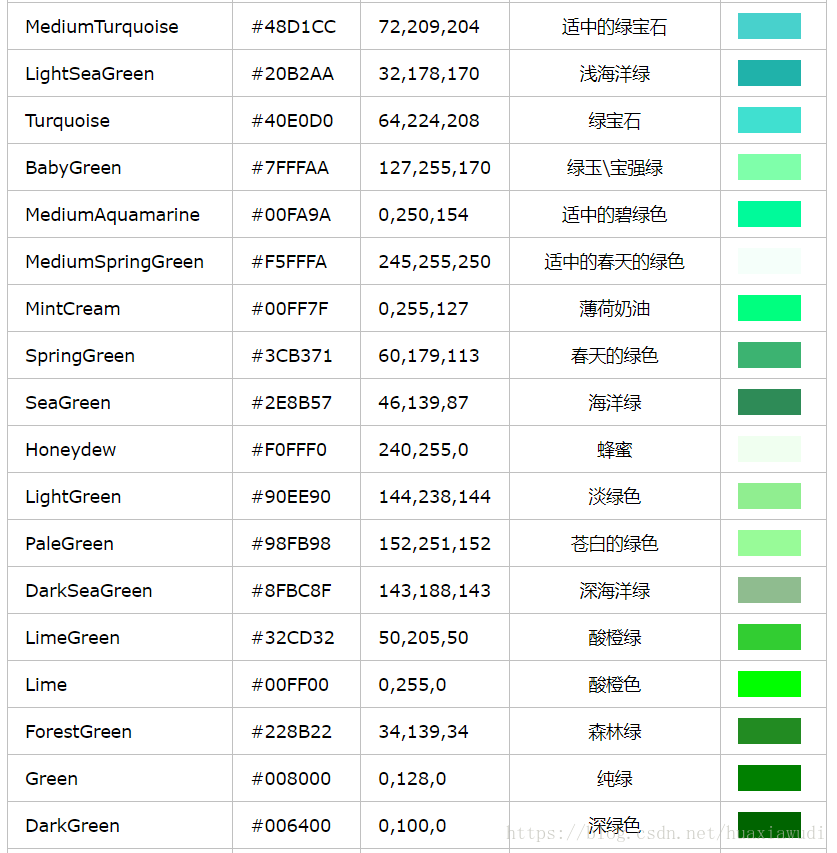837x853 pixels.
Task: Click RGB value 32,178,170
Action: (429, 73)
